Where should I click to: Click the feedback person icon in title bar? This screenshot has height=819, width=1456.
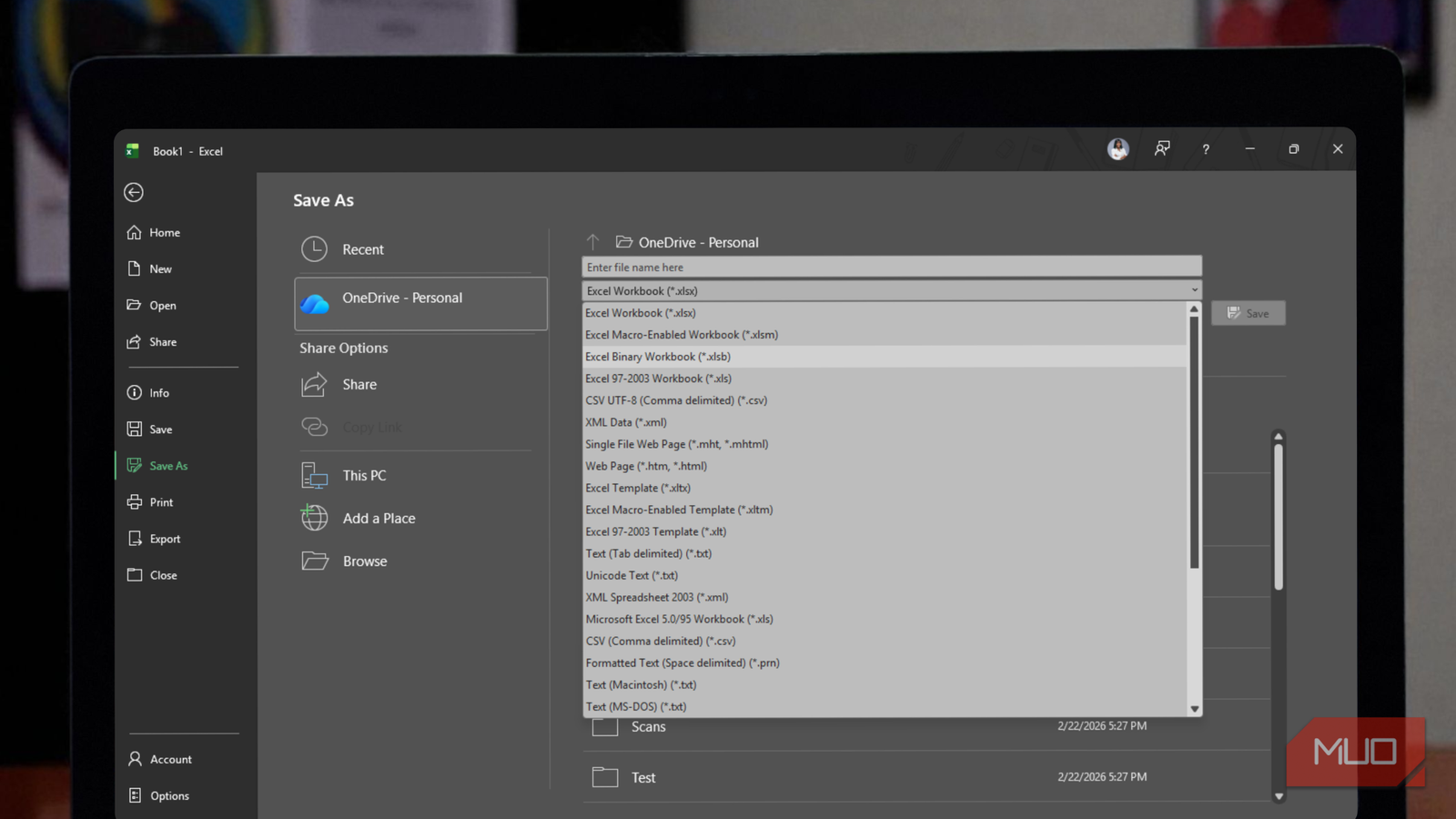[1162, 149]
